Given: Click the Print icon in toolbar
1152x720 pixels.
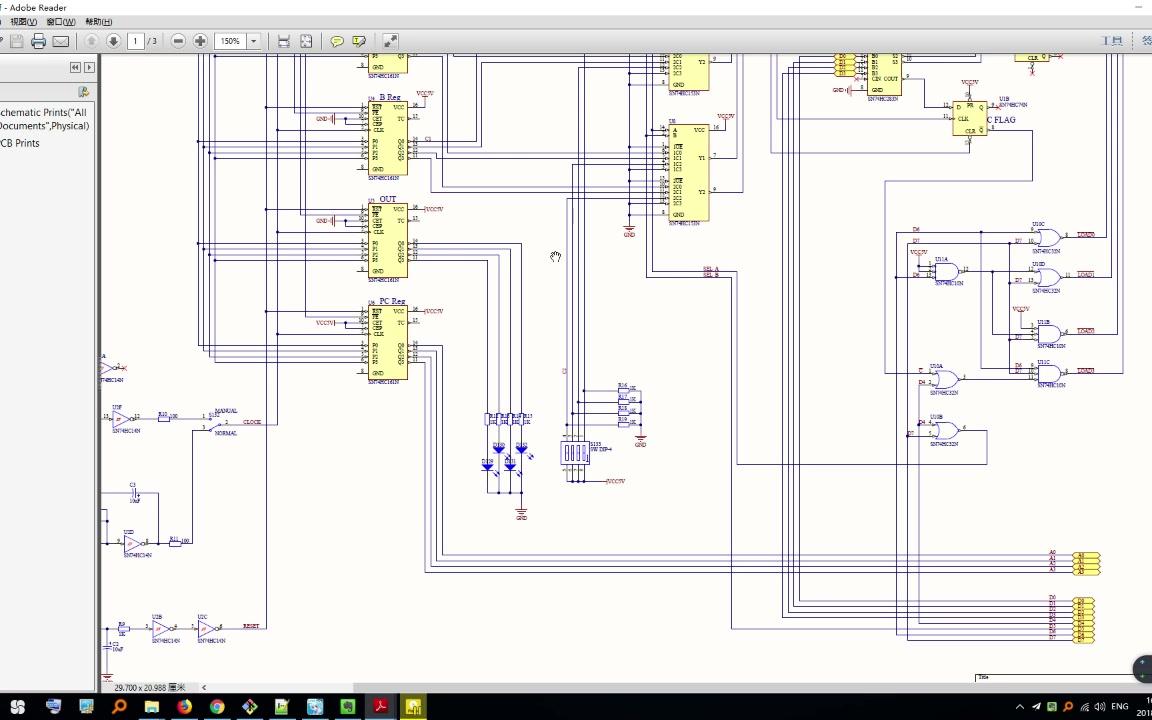Looking at the screenshot, I should point(38,41).
